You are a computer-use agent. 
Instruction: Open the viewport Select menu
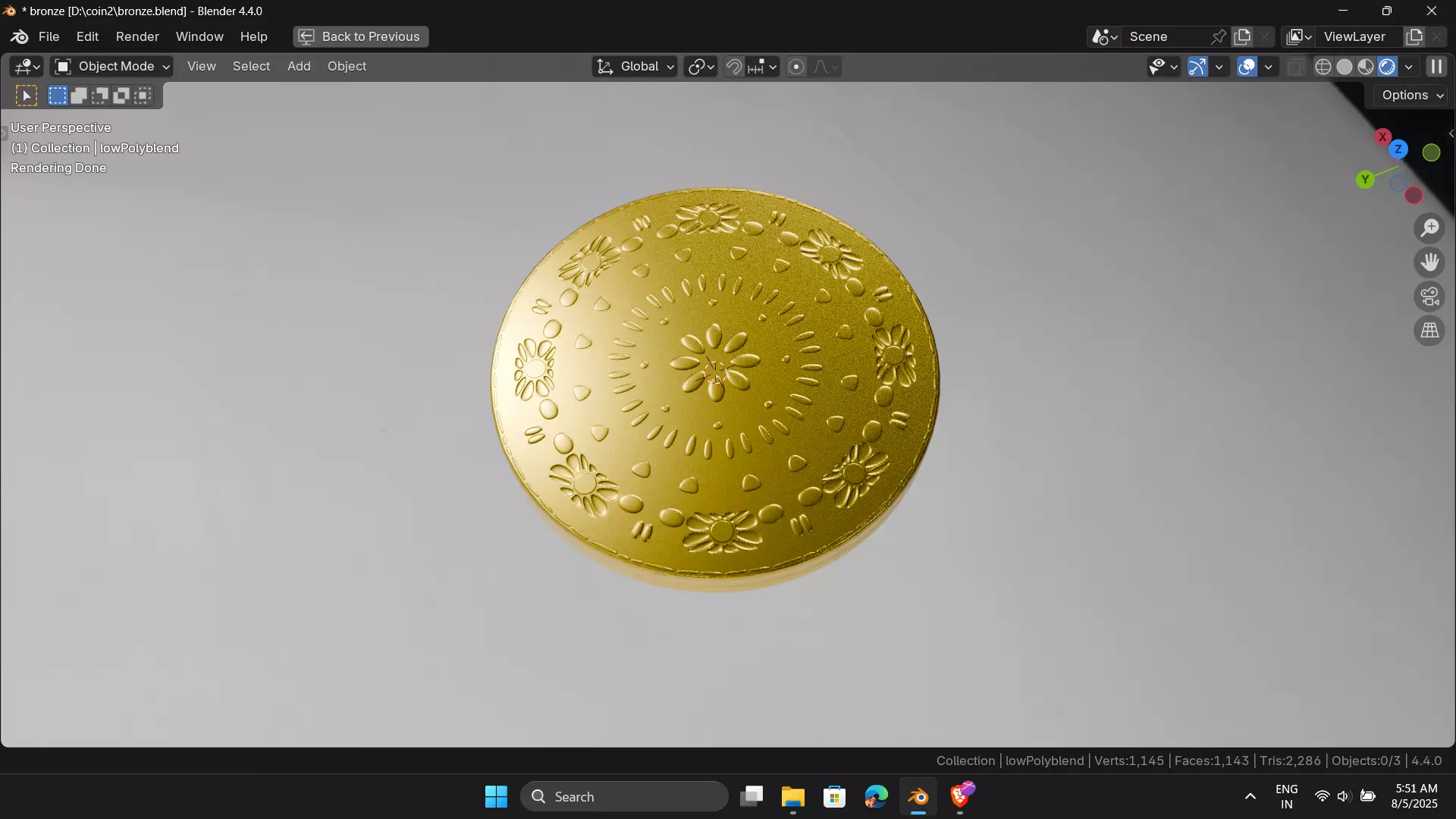[x=251, y=67]
